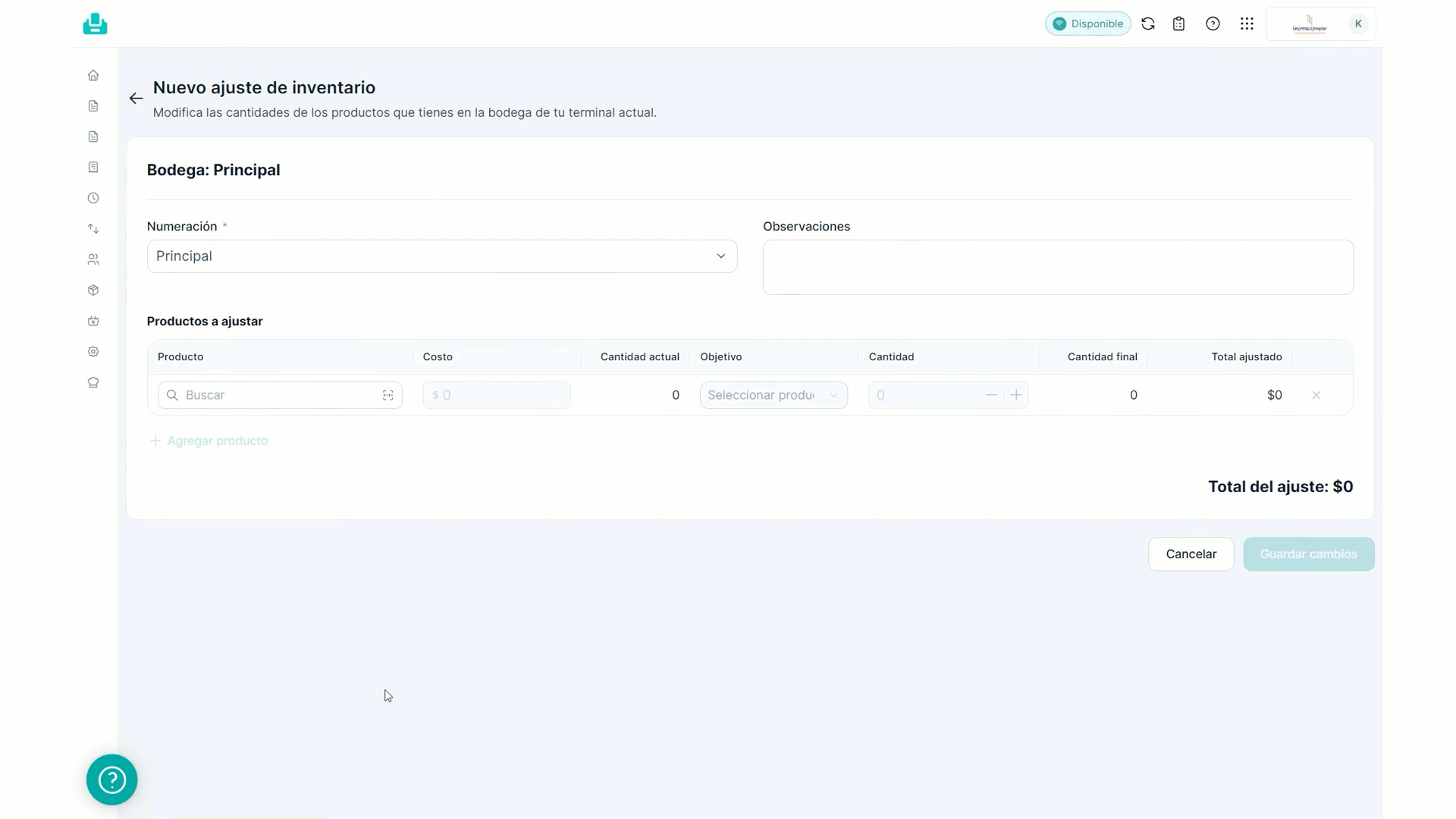Viewport: 1456px width, 819px height.
Task: Open the clipboard icon in header
Action: pos(1178,24)
